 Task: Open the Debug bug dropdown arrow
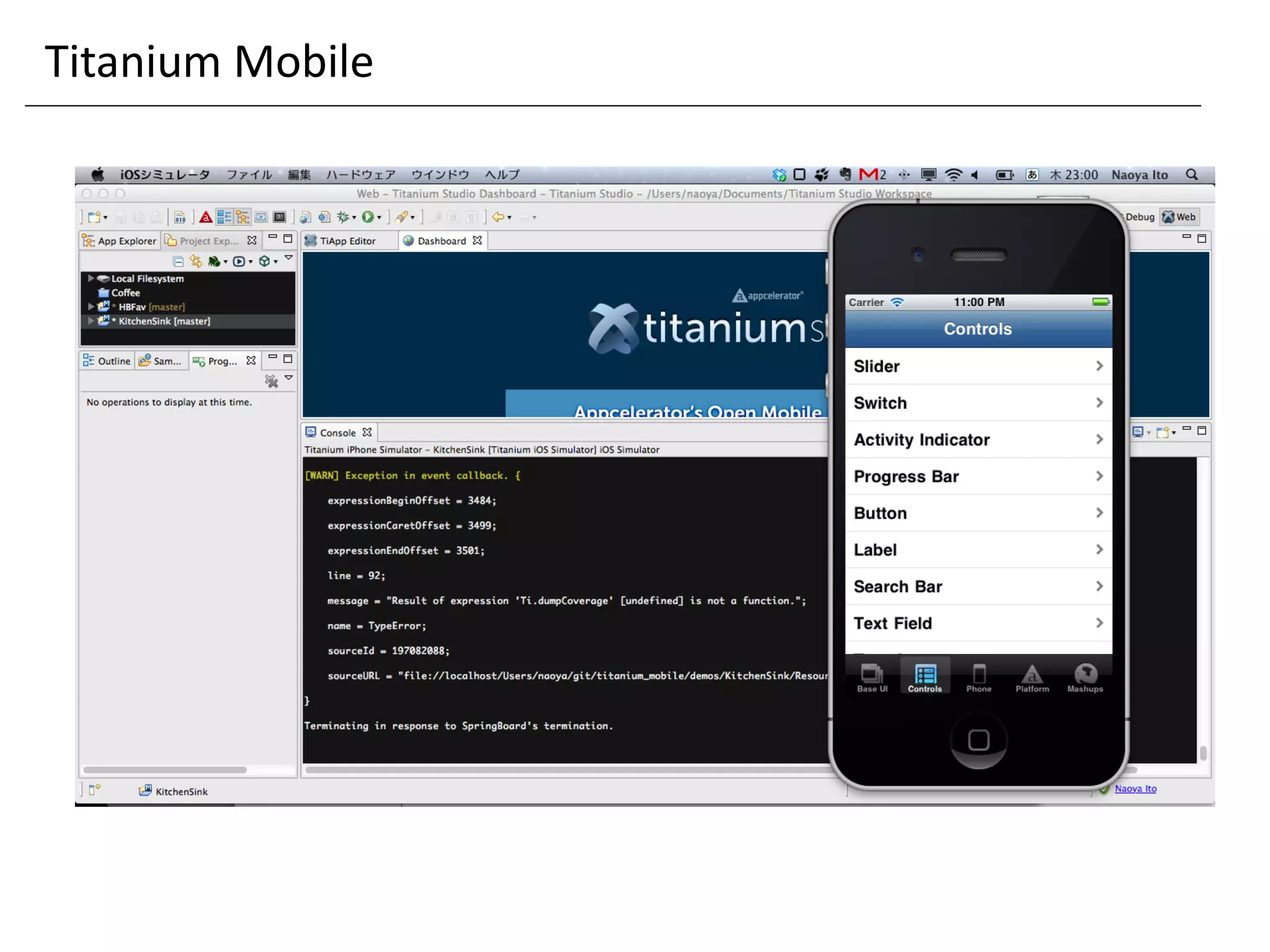[x=354, y=218]
